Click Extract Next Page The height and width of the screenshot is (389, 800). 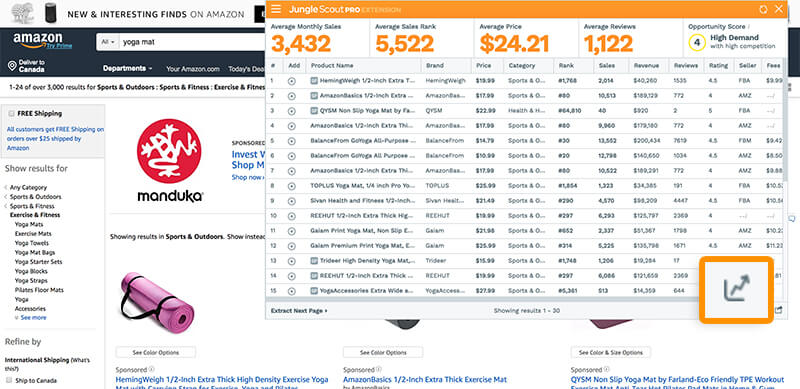coord(299,310)
